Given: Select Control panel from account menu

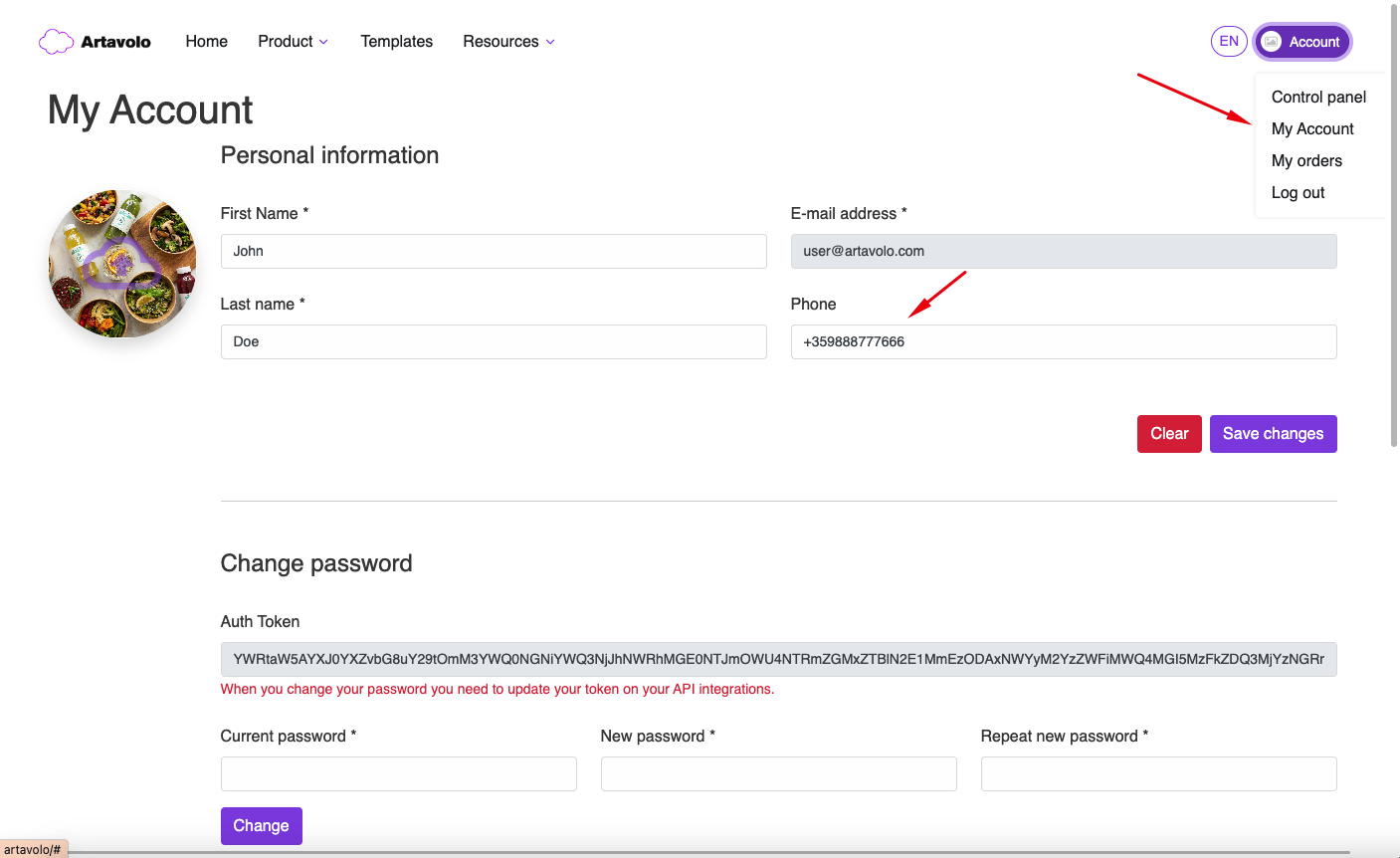Looking at the screenshot, I should point(1318,97).
